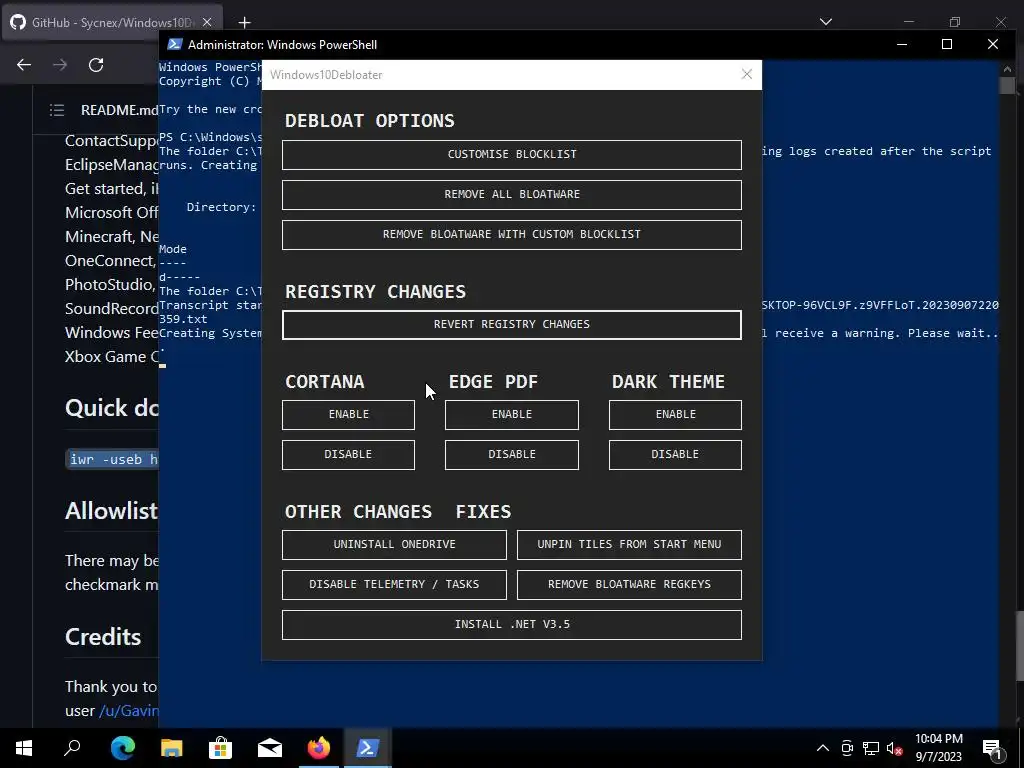This screenshot has width=1024, height=768.
Task: Open Microsoft Store from taskbar
Action: click(x=221, y=748)
